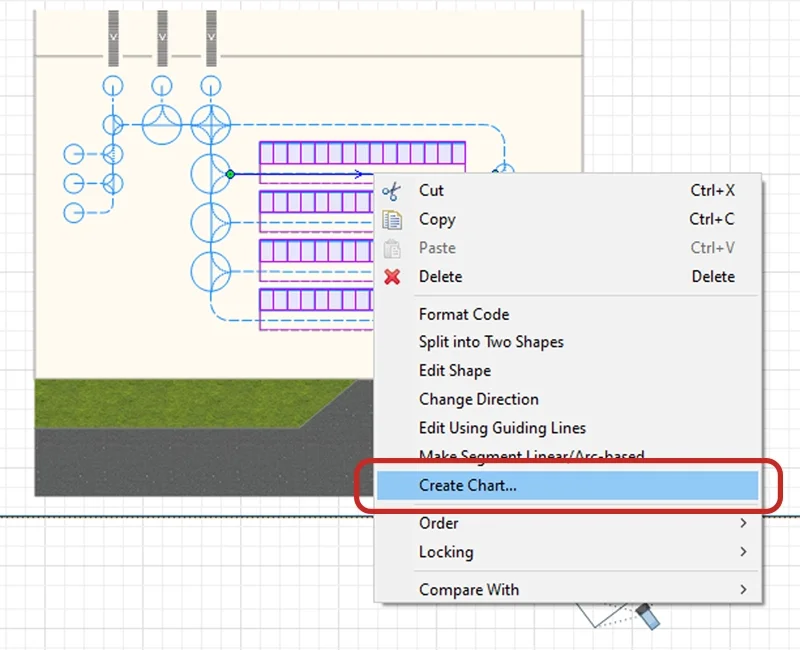Viewport: 800px width, 650px height.
Task: Click the green anchor point on the channel
Action: 230,173
